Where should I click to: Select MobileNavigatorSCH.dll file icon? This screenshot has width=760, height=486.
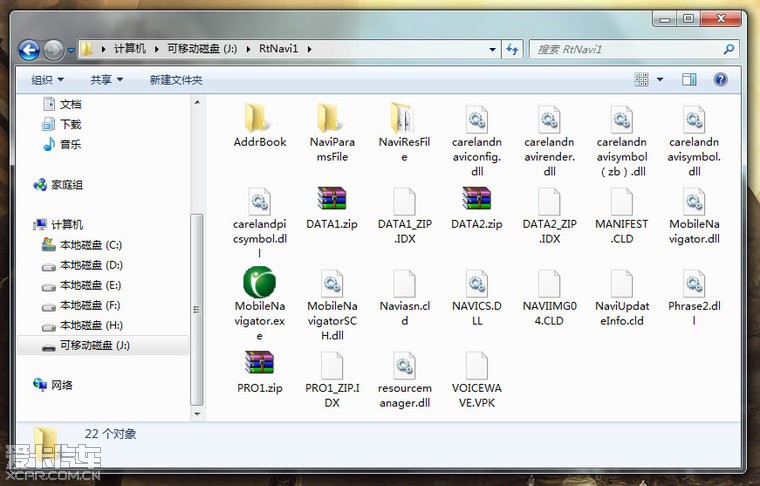332,283
